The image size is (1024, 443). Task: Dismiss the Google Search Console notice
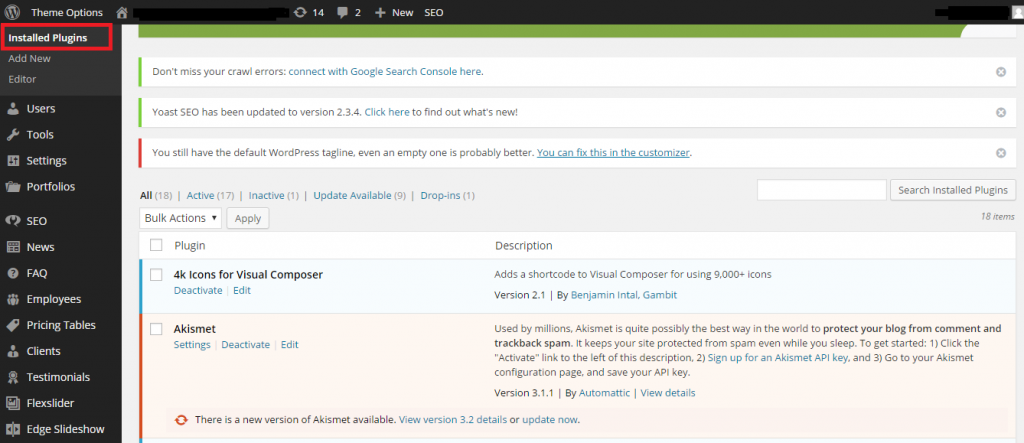pyautogui.click(x=1000, y=72)
